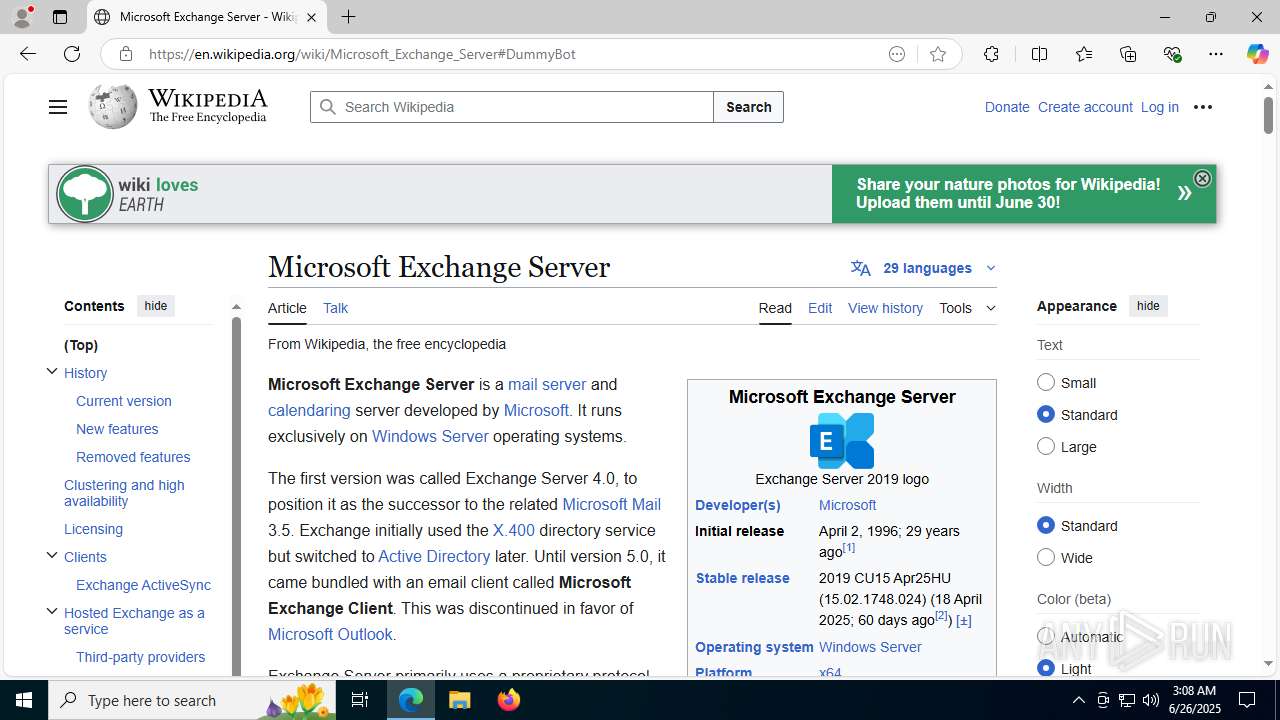Open notification center icon
The image size is (1280, 720).
(x=1248, y=700)
